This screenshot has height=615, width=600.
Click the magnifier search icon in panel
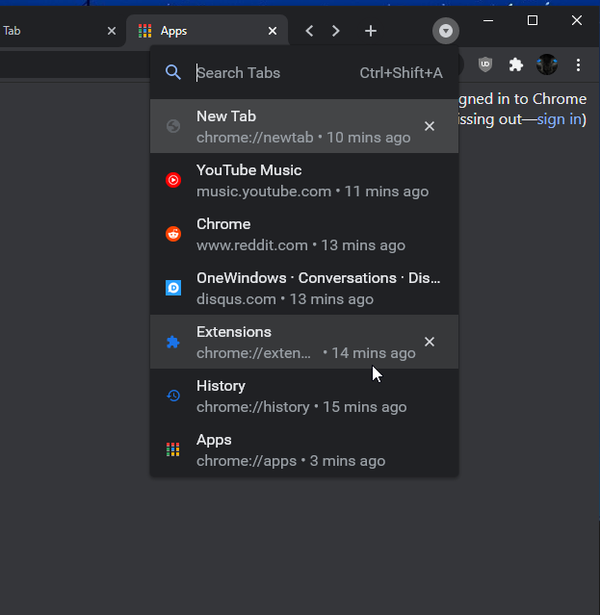pyautogui.click(x=173, y=73)
